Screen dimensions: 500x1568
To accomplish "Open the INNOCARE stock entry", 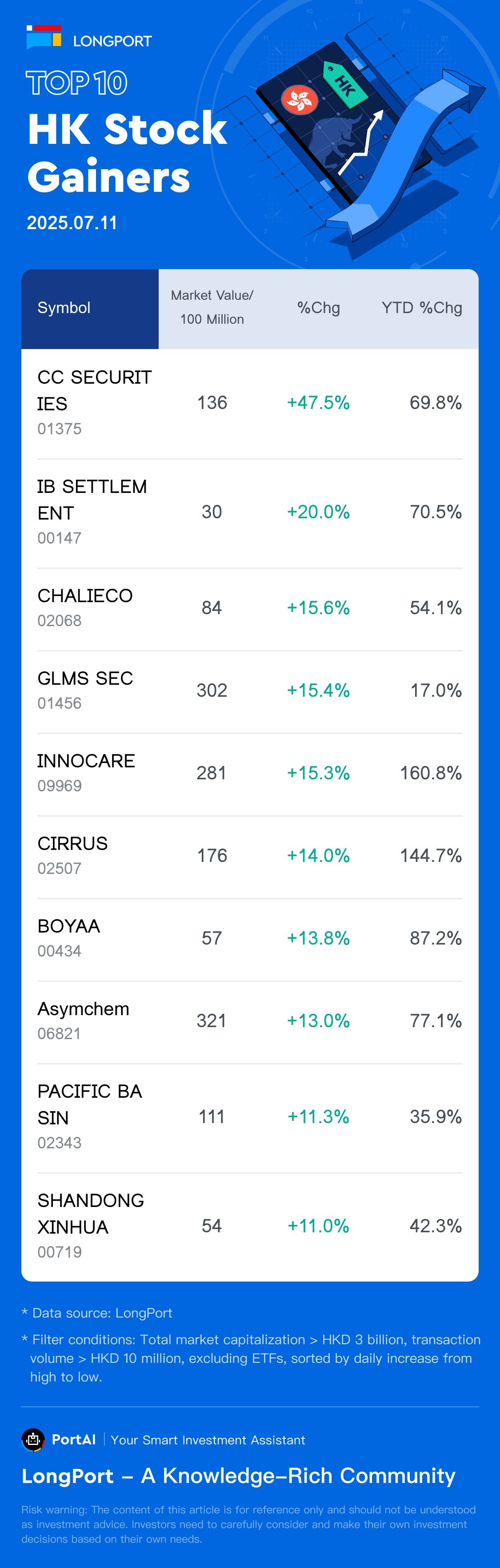I will coord(86,761).
